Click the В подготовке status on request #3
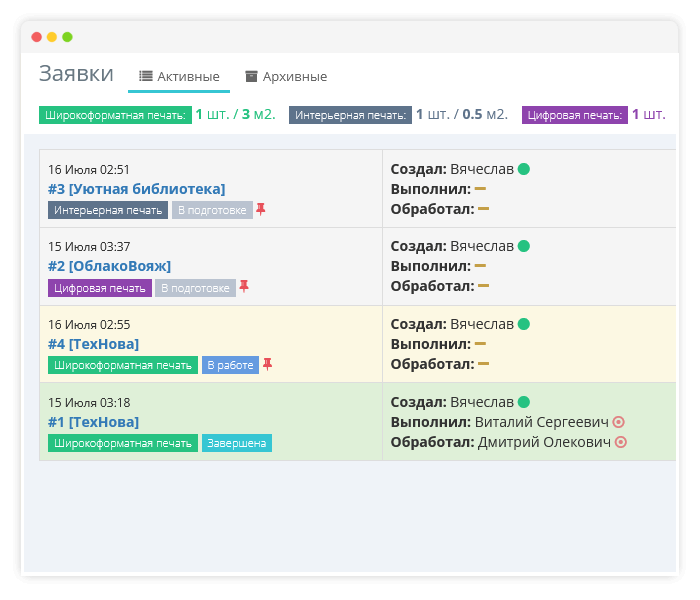Image resolution: width=700 pixels, height=600 pixels. pyautogui.click(x=212, y=210)
